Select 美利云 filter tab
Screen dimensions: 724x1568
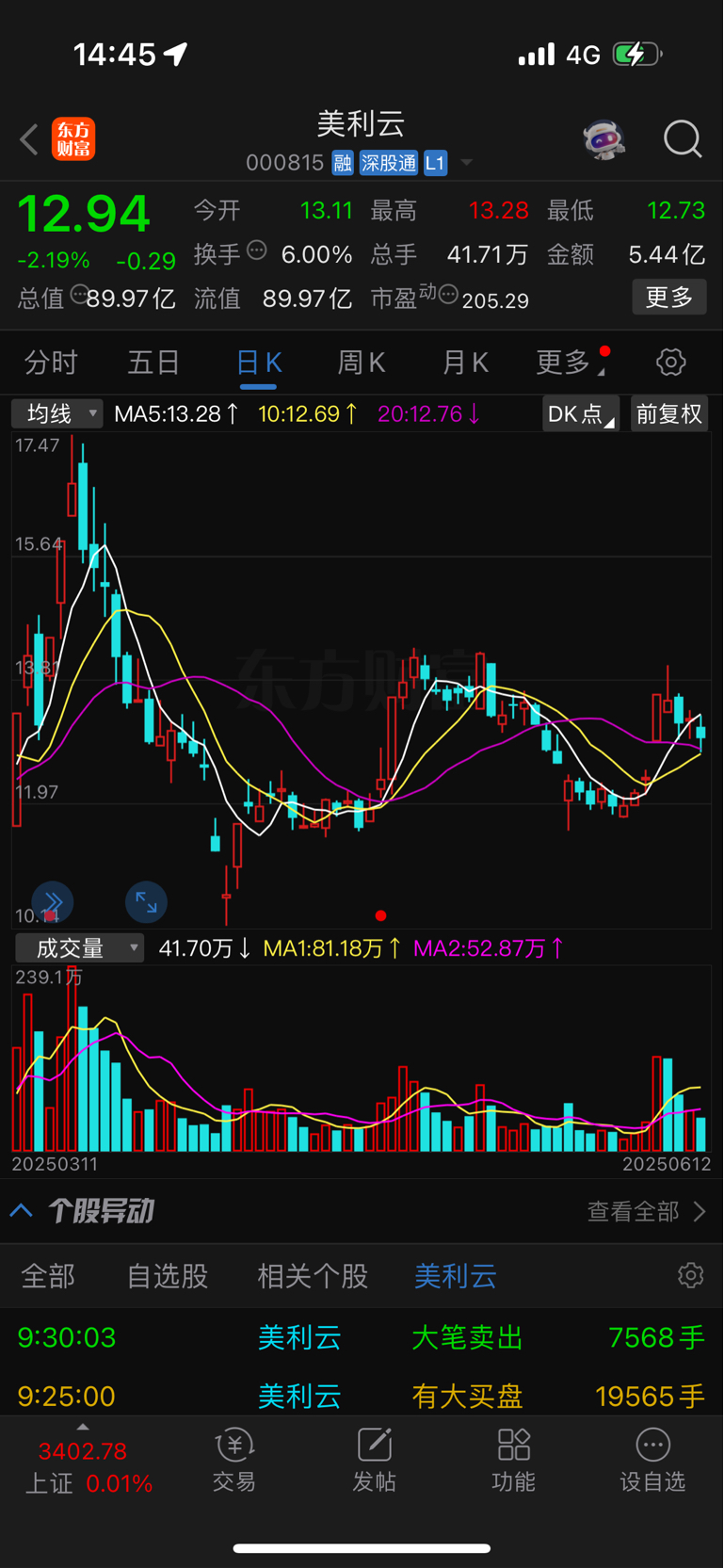(x=456, y=1276)
